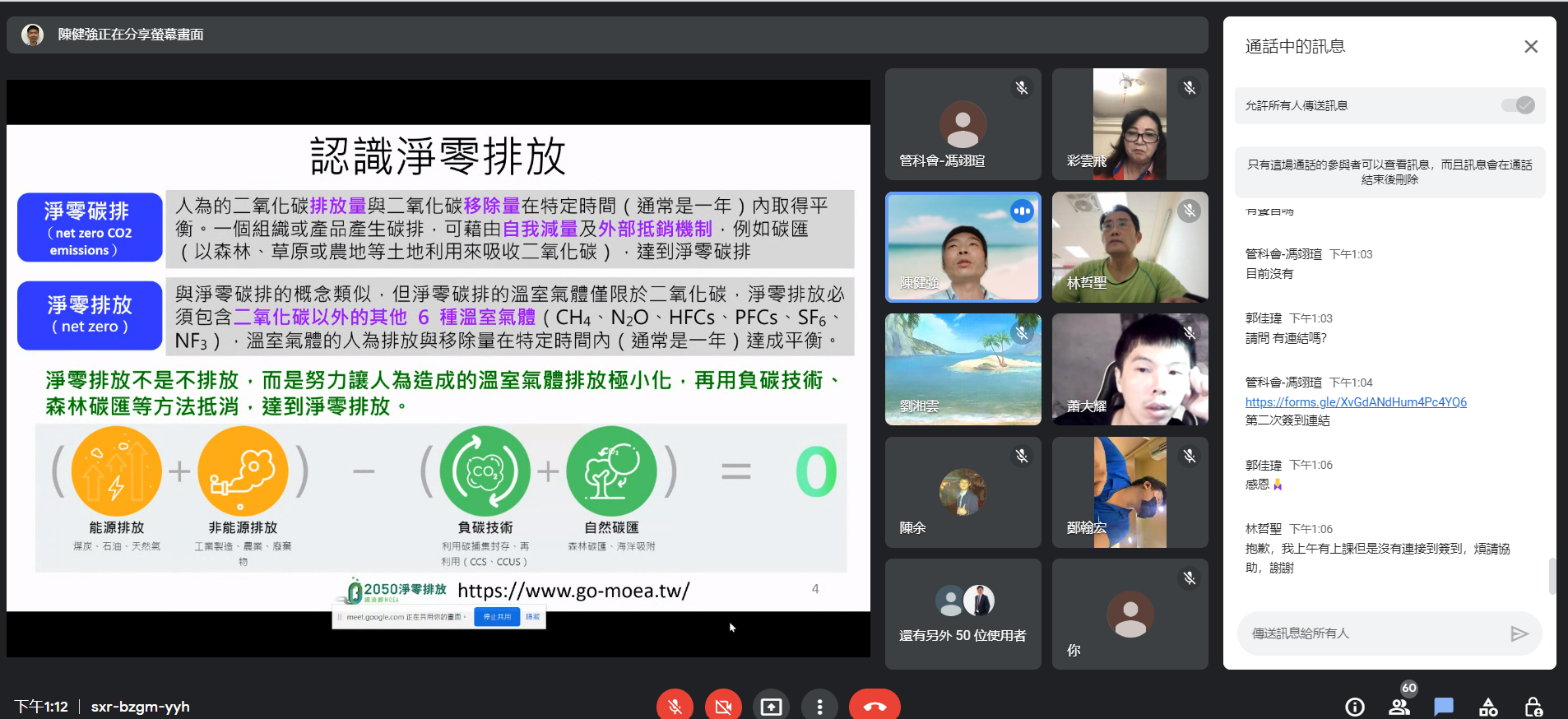Open host controls lock icon
Image resolution: width=1568 pixels, height=719 pixels.
(x=1533, y=707)
